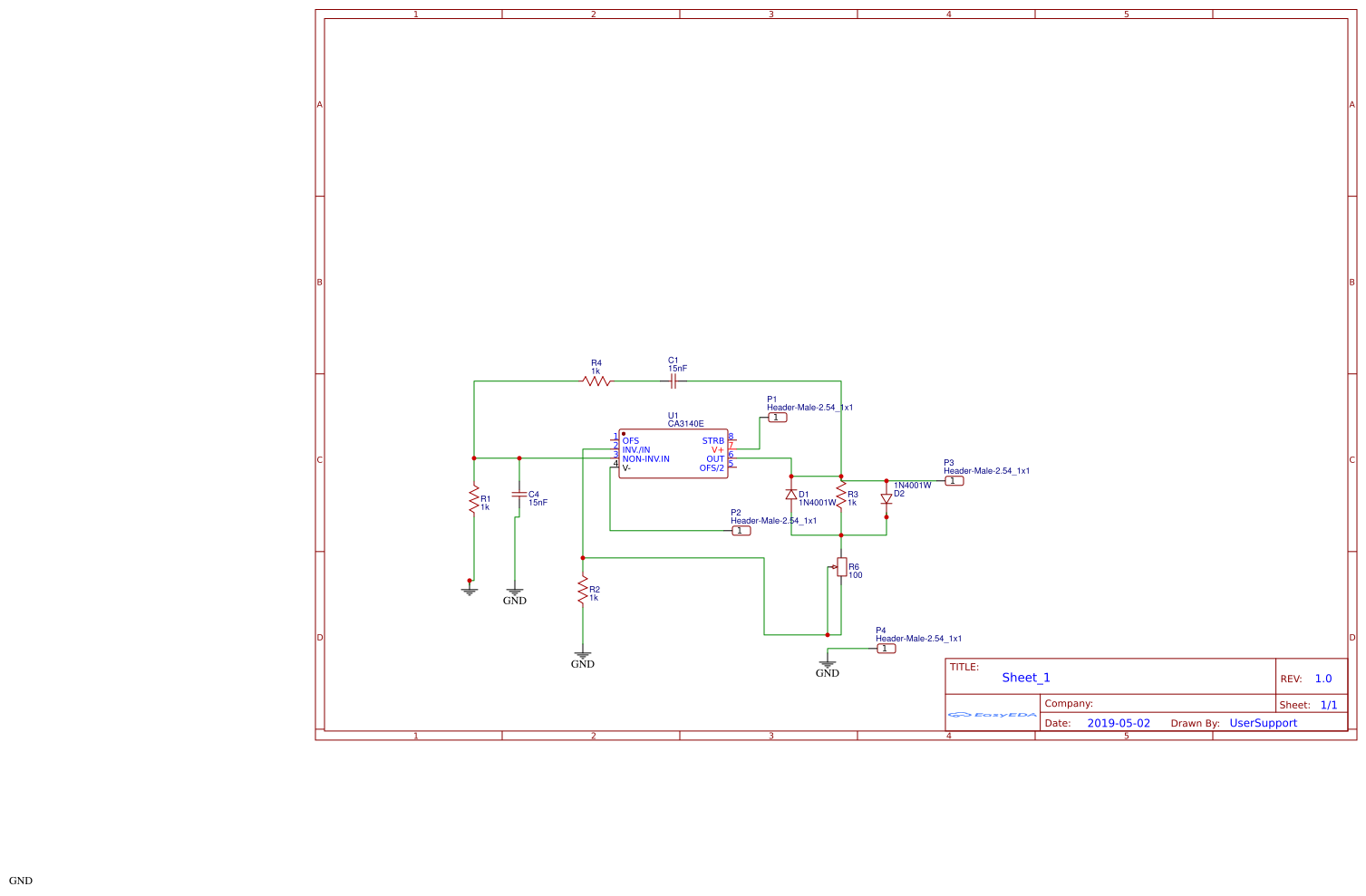Click the date 2019-05-02 in title block
This screenshot has width=1366, height=896.
1118,723
